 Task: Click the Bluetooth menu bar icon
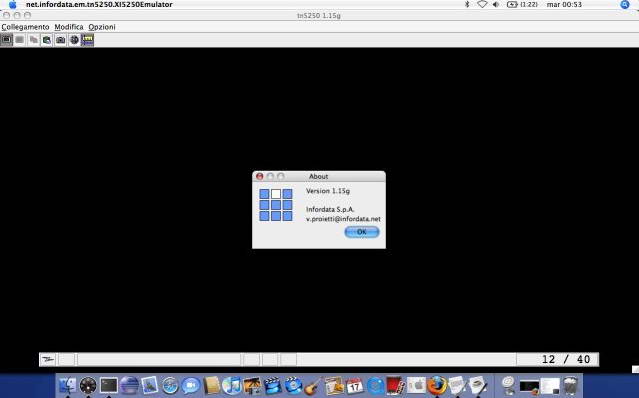467,4
